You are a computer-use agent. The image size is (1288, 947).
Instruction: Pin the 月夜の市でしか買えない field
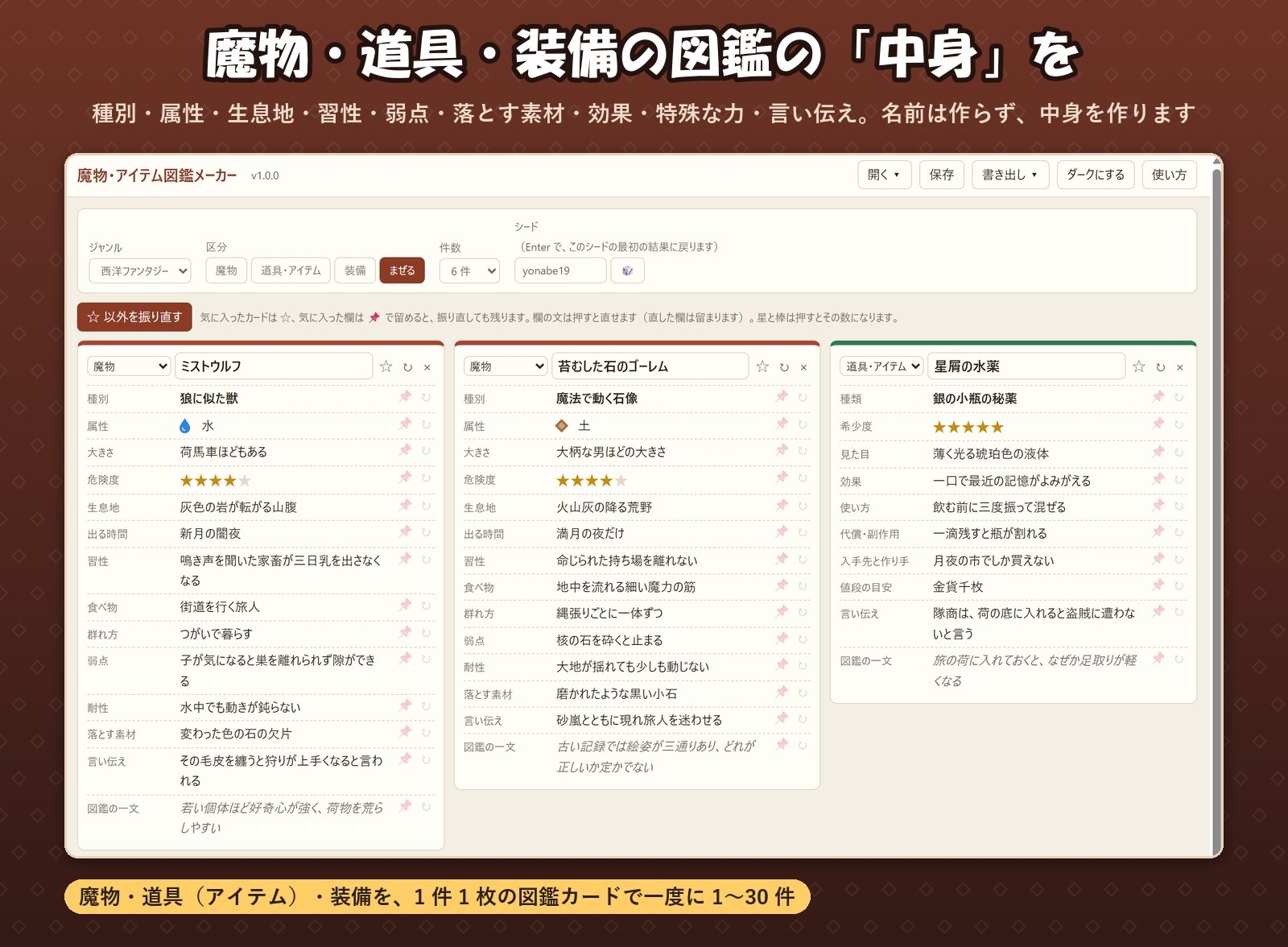click(1158, 559)
